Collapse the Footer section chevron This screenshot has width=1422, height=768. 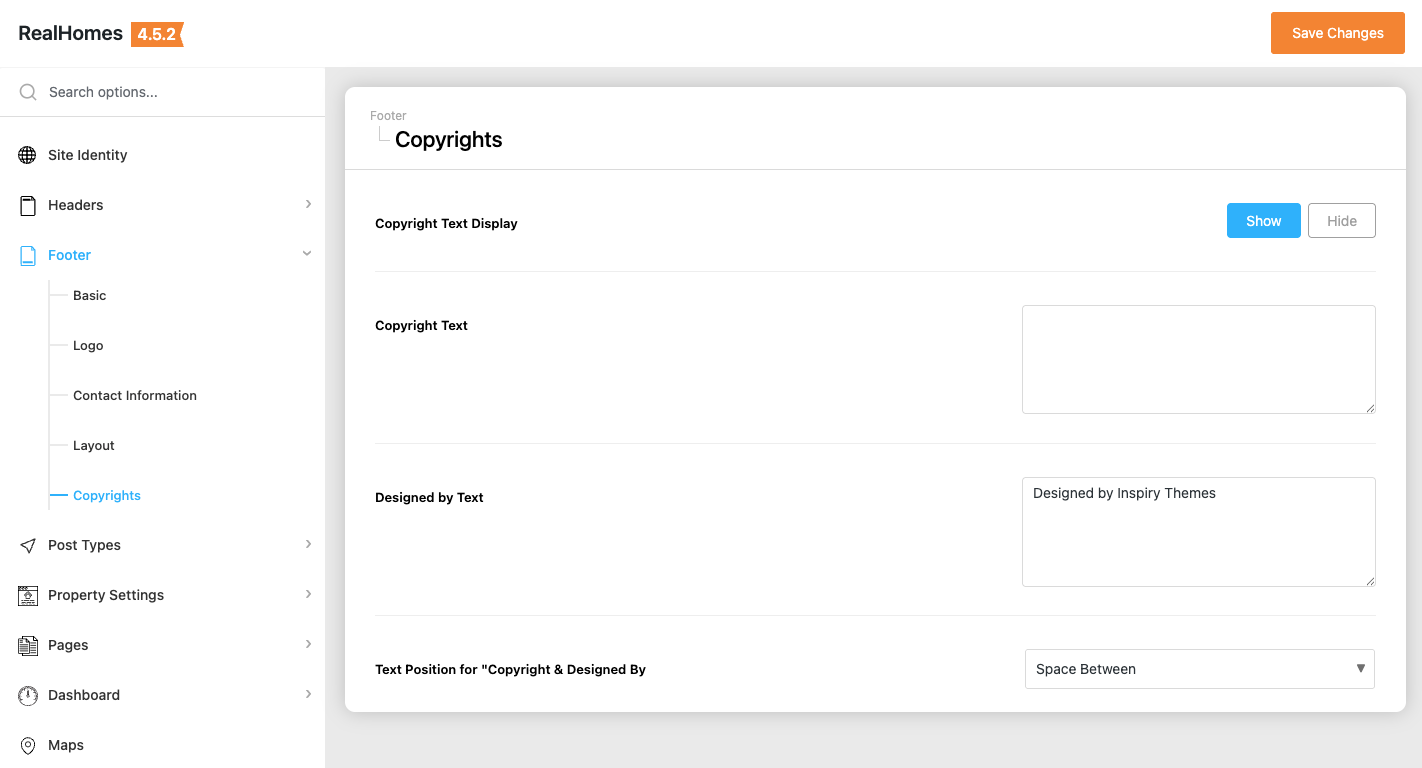click(307, 254)
